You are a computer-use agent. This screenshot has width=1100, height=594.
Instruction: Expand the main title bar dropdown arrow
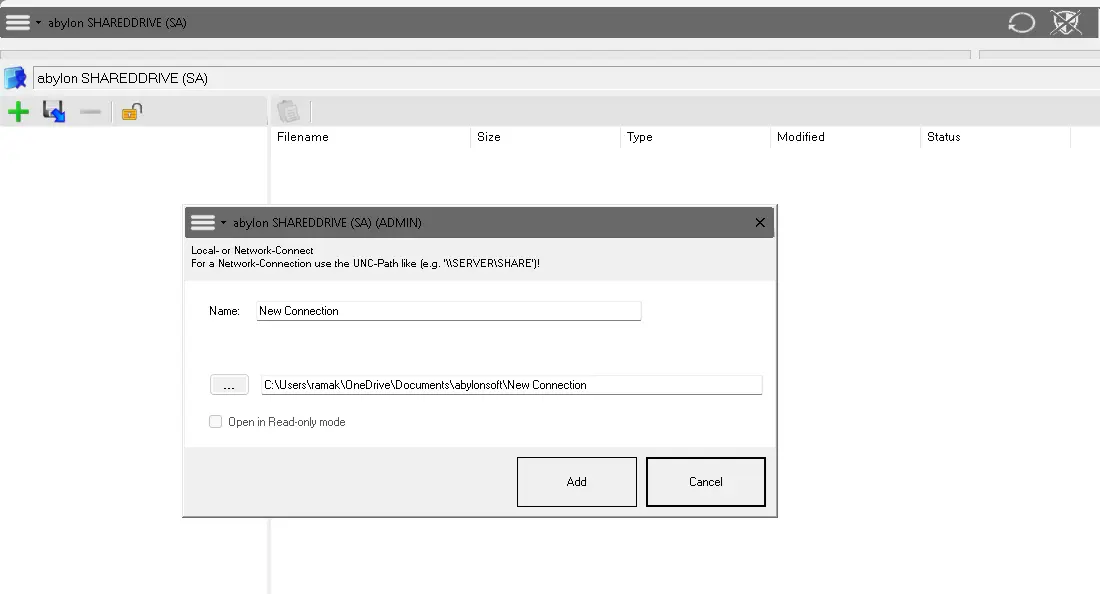38,23
